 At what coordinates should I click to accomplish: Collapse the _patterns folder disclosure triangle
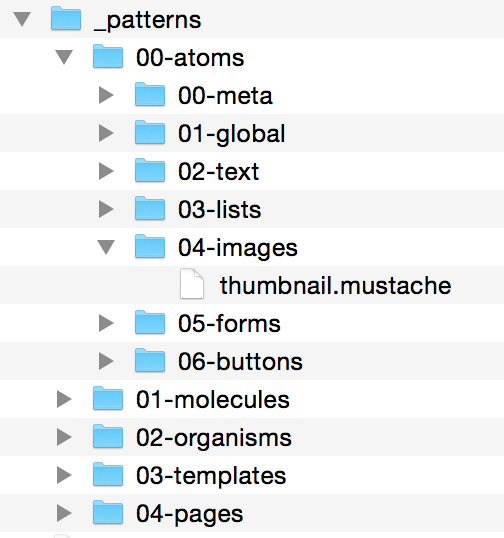click(x=22, y=19)
